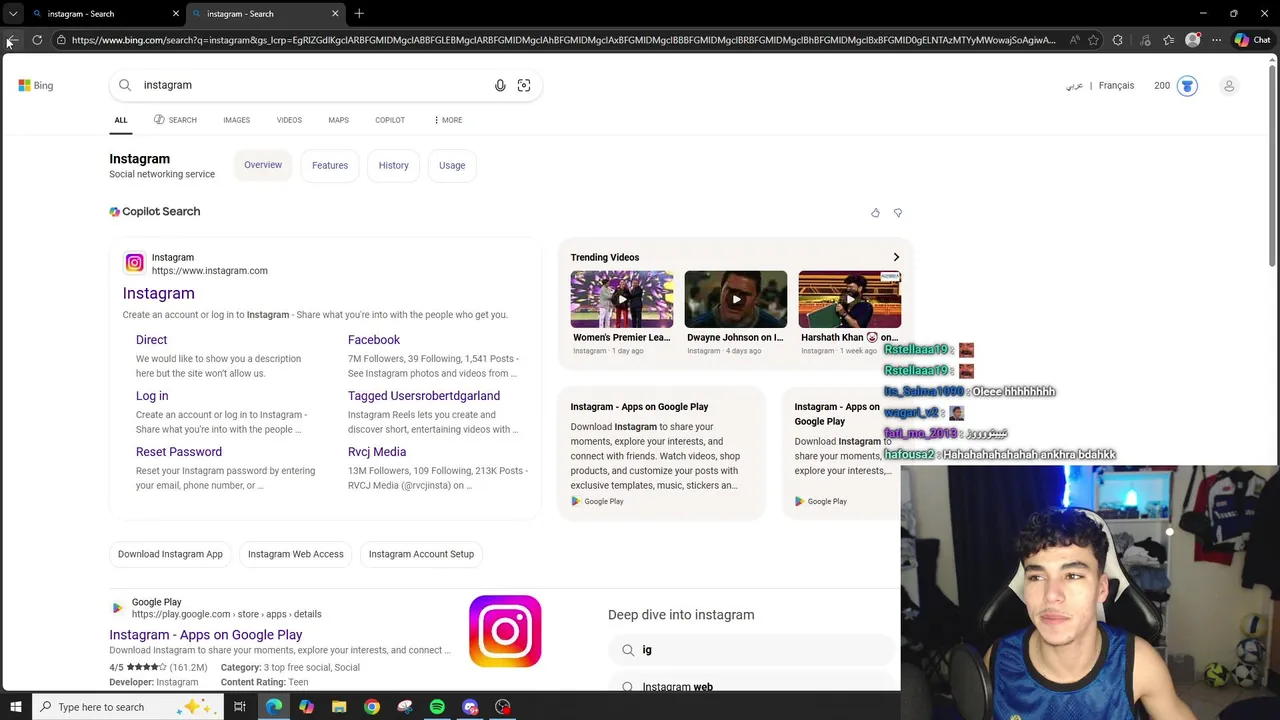Switch language to Français

pos(1116,85)
